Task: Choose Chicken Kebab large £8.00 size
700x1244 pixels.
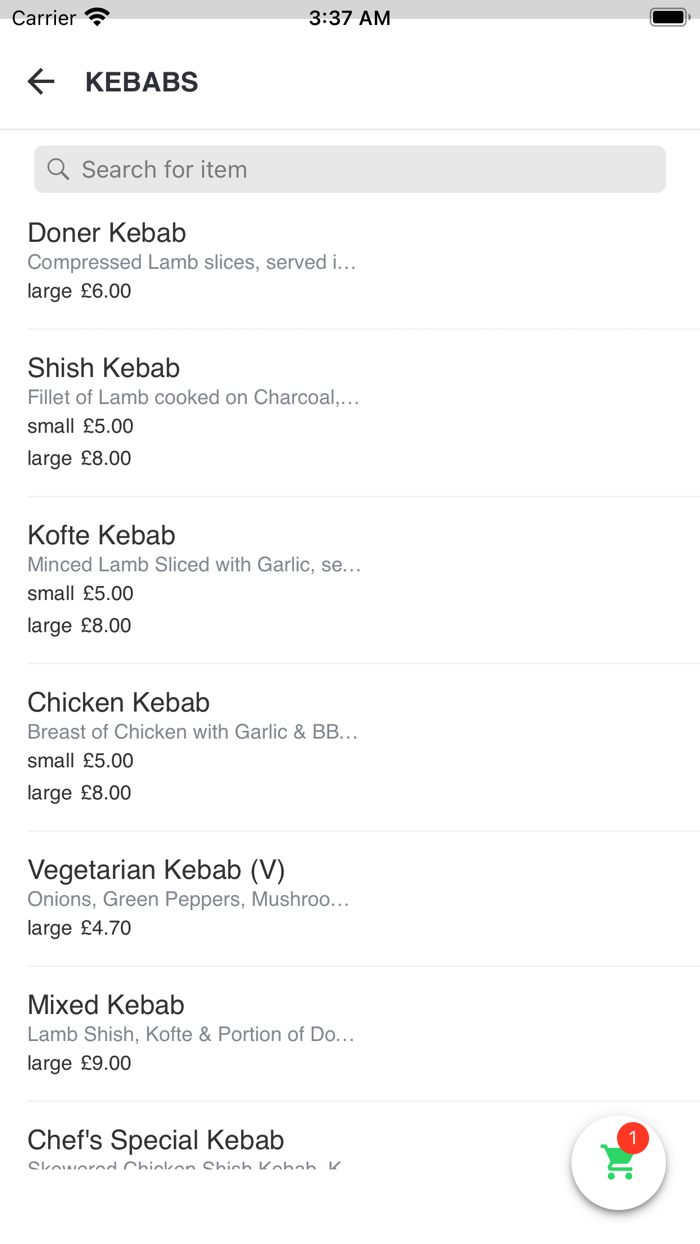Action: pos(80,793)
